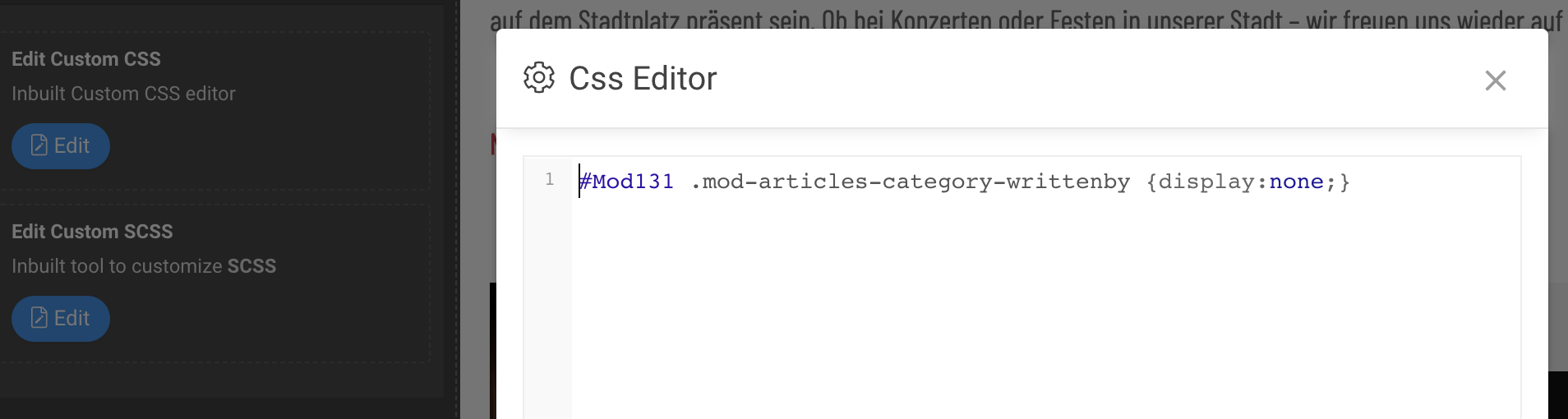Click the #Mod131 selector in the code
This screenshot has width=1568, height=419.
pos(627,182)
